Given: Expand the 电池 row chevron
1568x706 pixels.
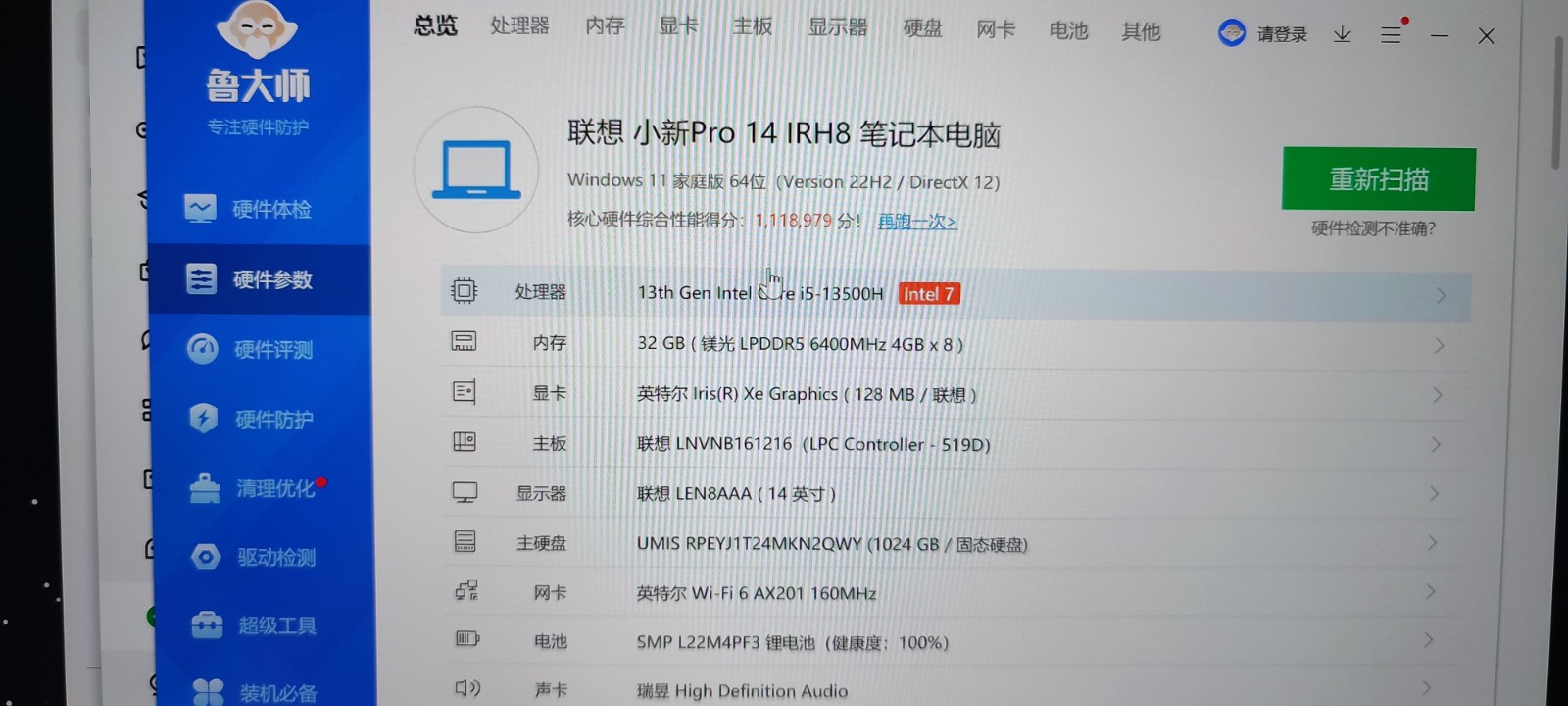Looking at the screenshot, I should (x=1428, y=640).
